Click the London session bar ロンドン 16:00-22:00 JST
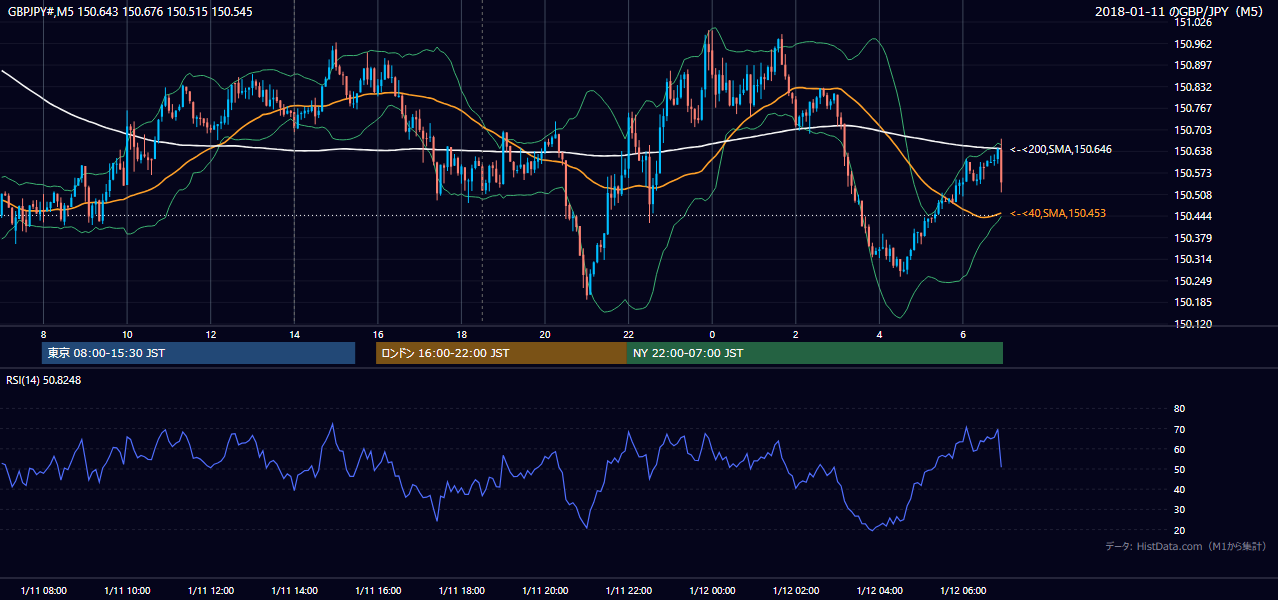This screenshot has height=600, width=1278. tap(501, 353)
